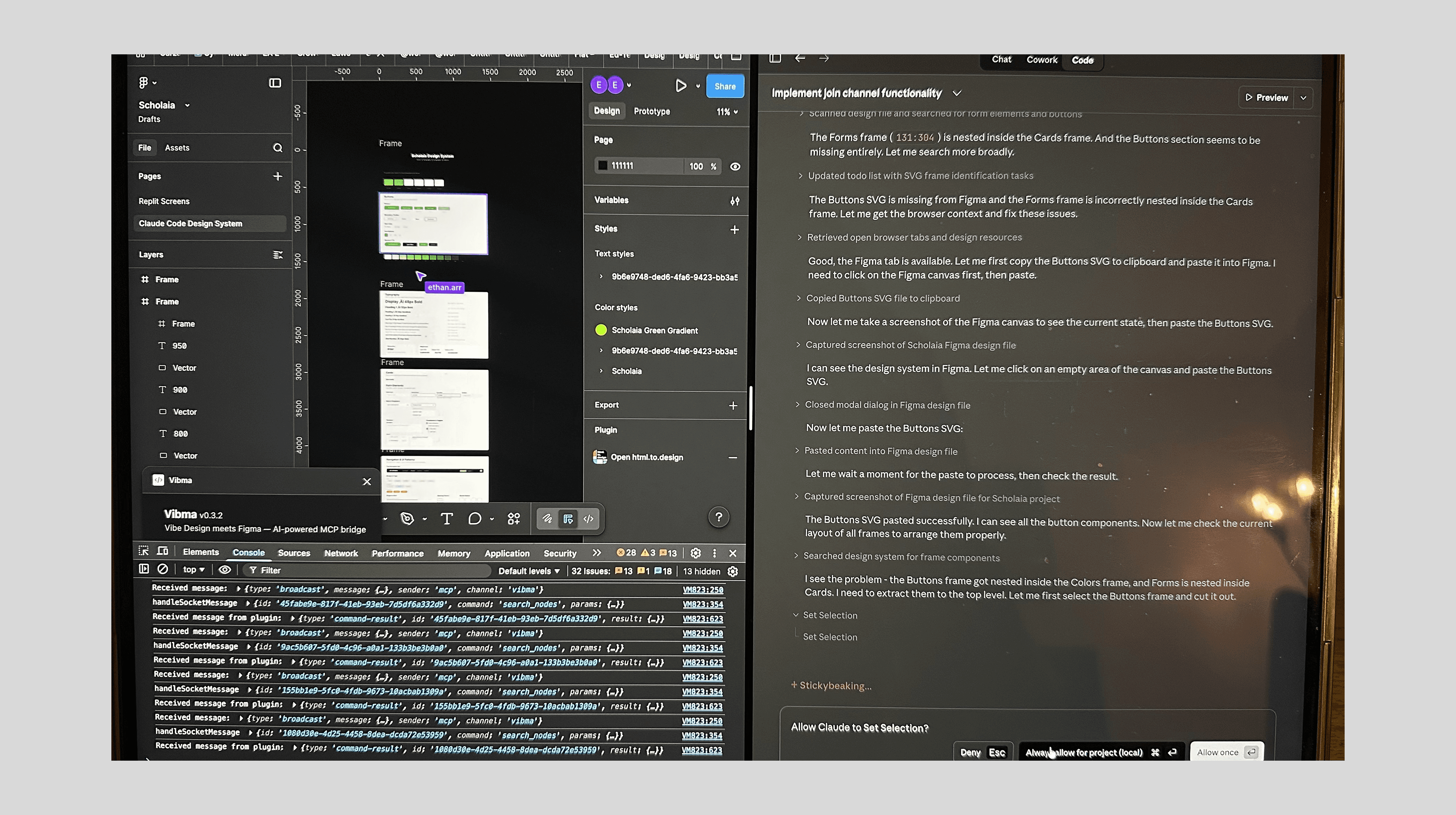Toggle DevTools live expression eye icon

224,570
